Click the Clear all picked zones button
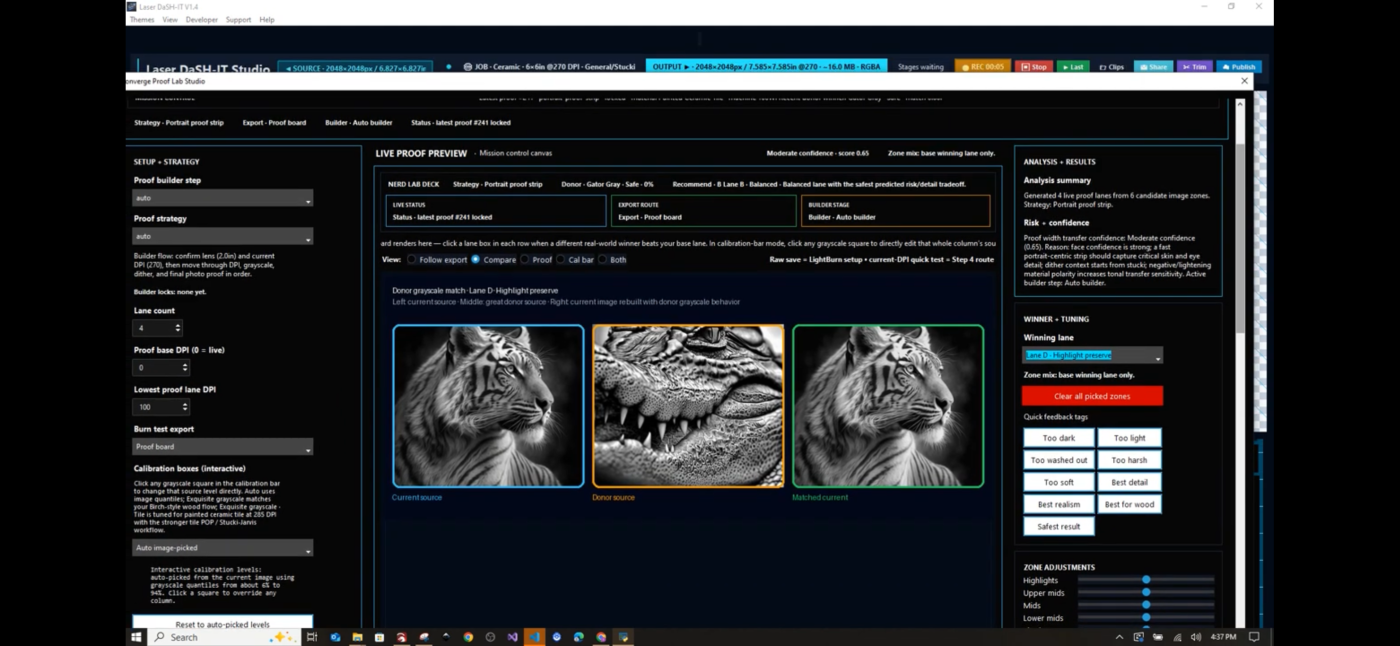1400x646 pixels. (x=1092, y=396)
